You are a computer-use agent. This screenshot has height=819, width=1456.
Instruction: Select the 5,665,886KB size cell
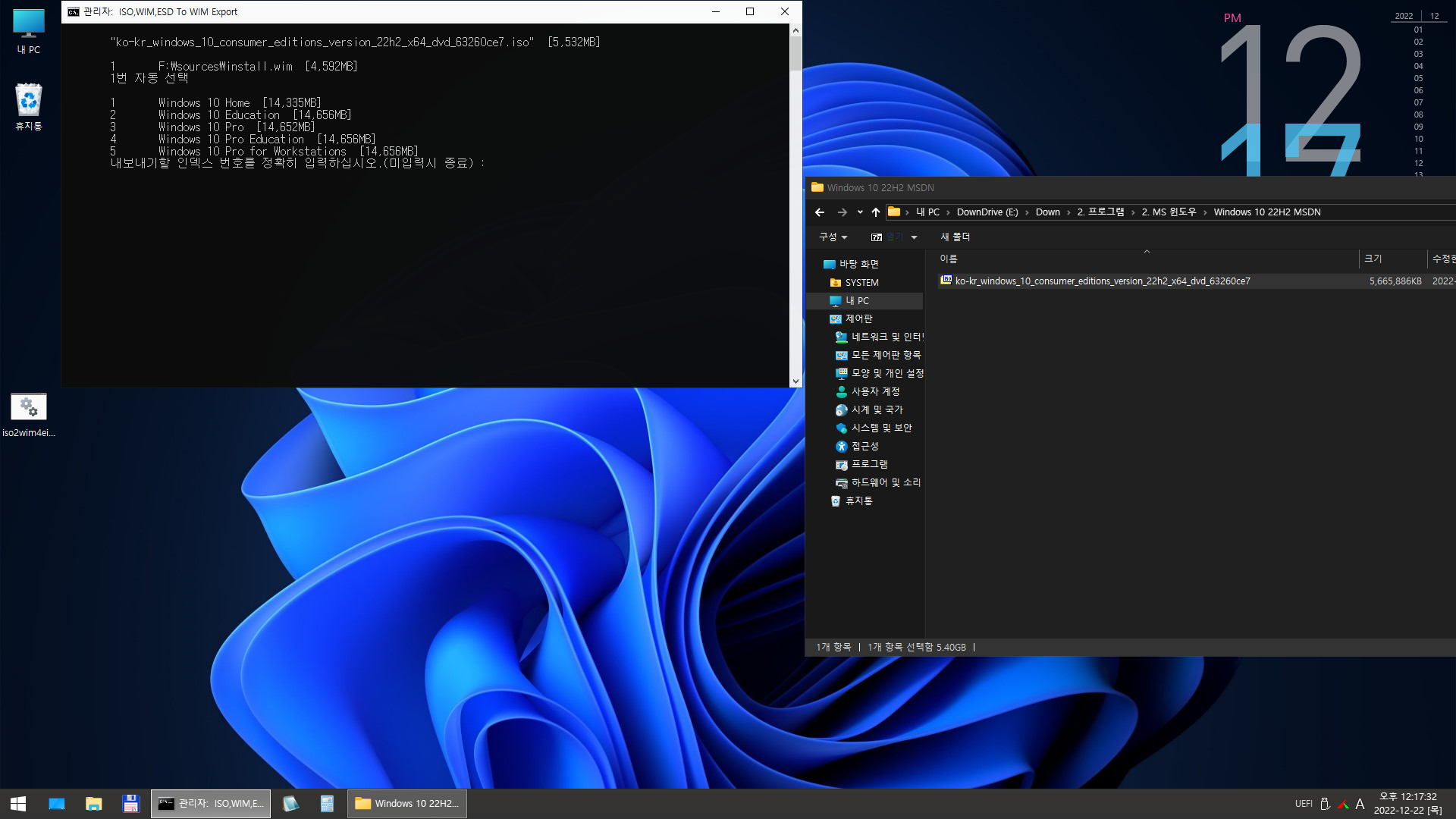[1395, 281]
